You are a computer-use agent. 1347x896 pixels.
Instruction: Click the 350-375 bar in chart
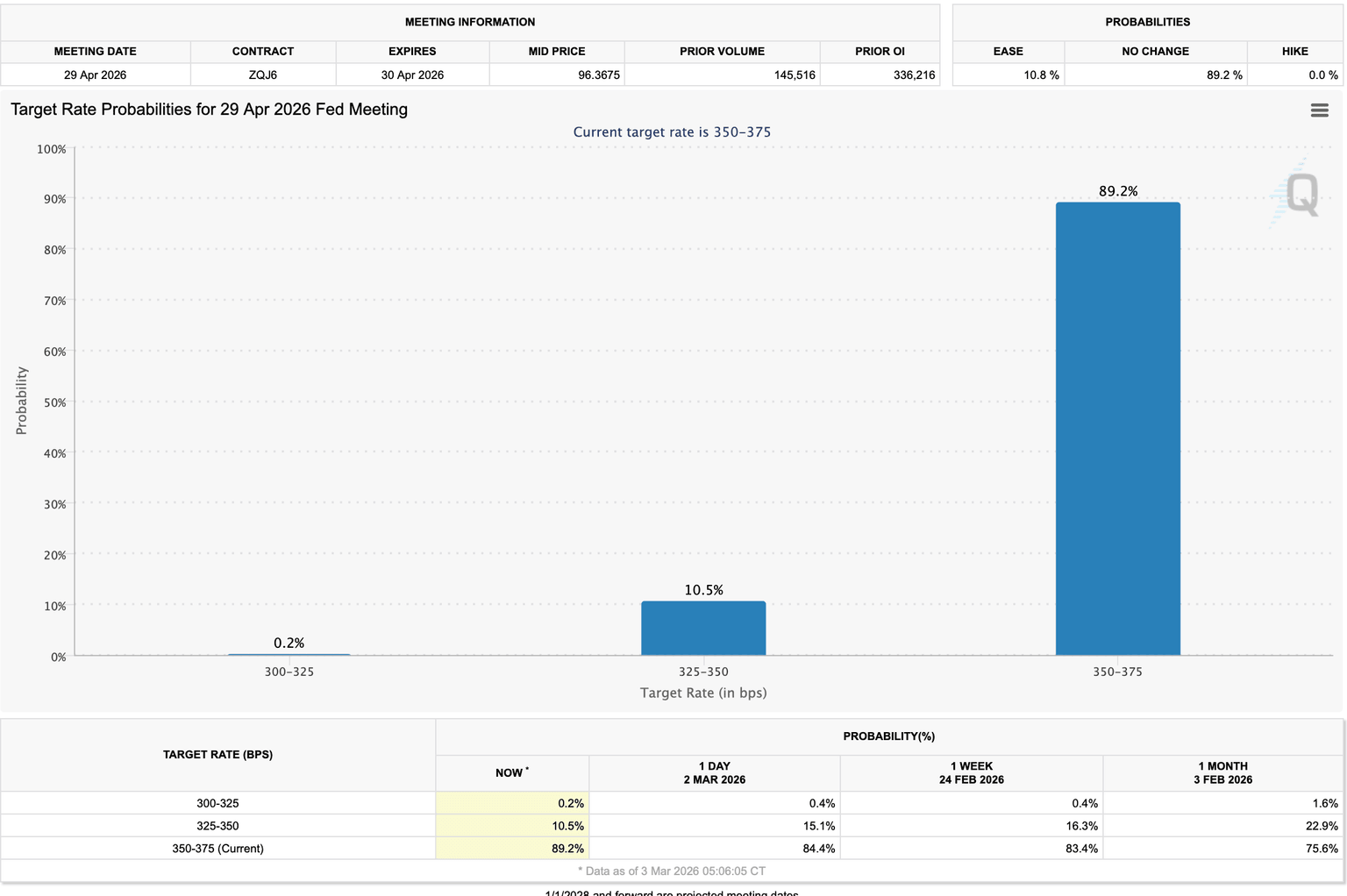pyautogui.click(x=1117, y=429)
